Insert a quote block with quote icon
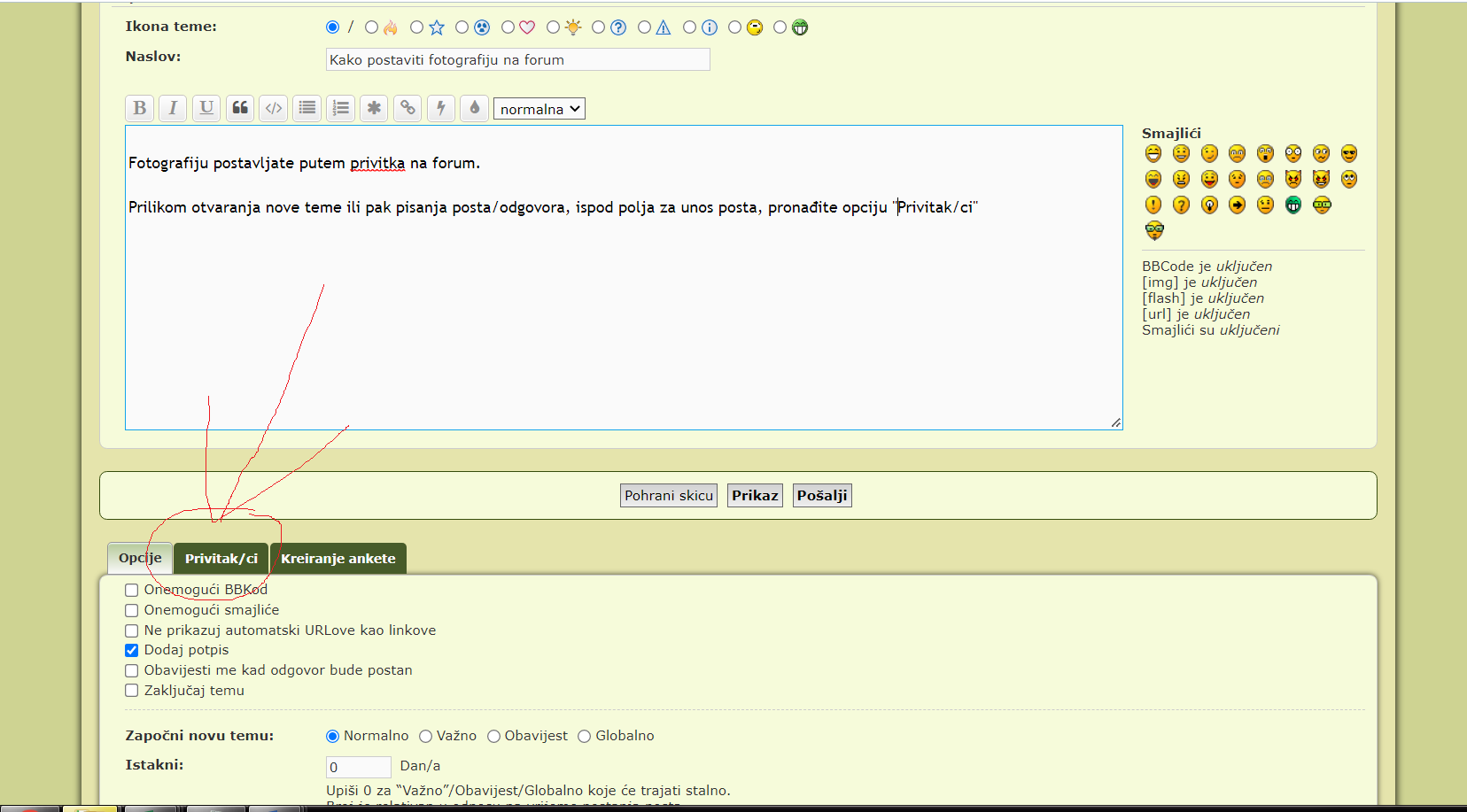The image size is (1467, 812). 240,108
